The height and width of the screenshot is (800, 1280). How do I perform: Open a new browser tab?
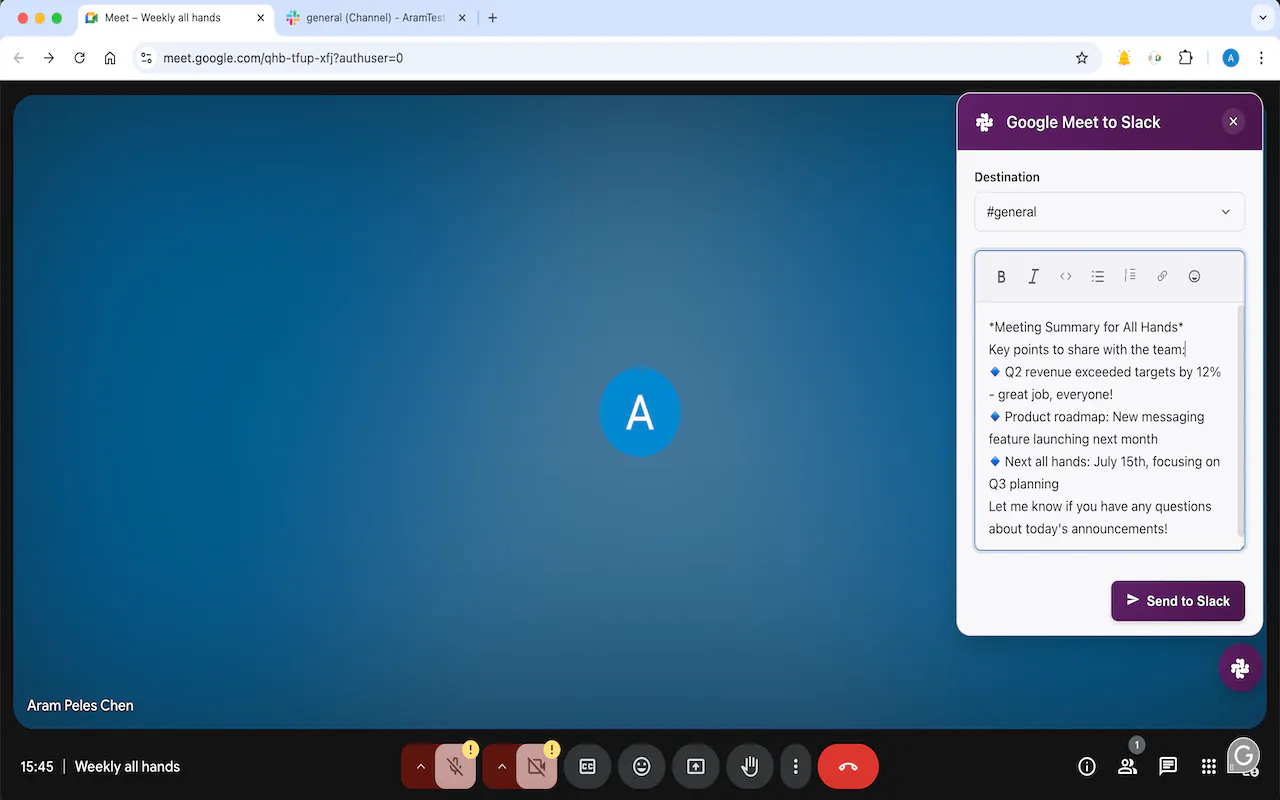click(x=492, y=18)
